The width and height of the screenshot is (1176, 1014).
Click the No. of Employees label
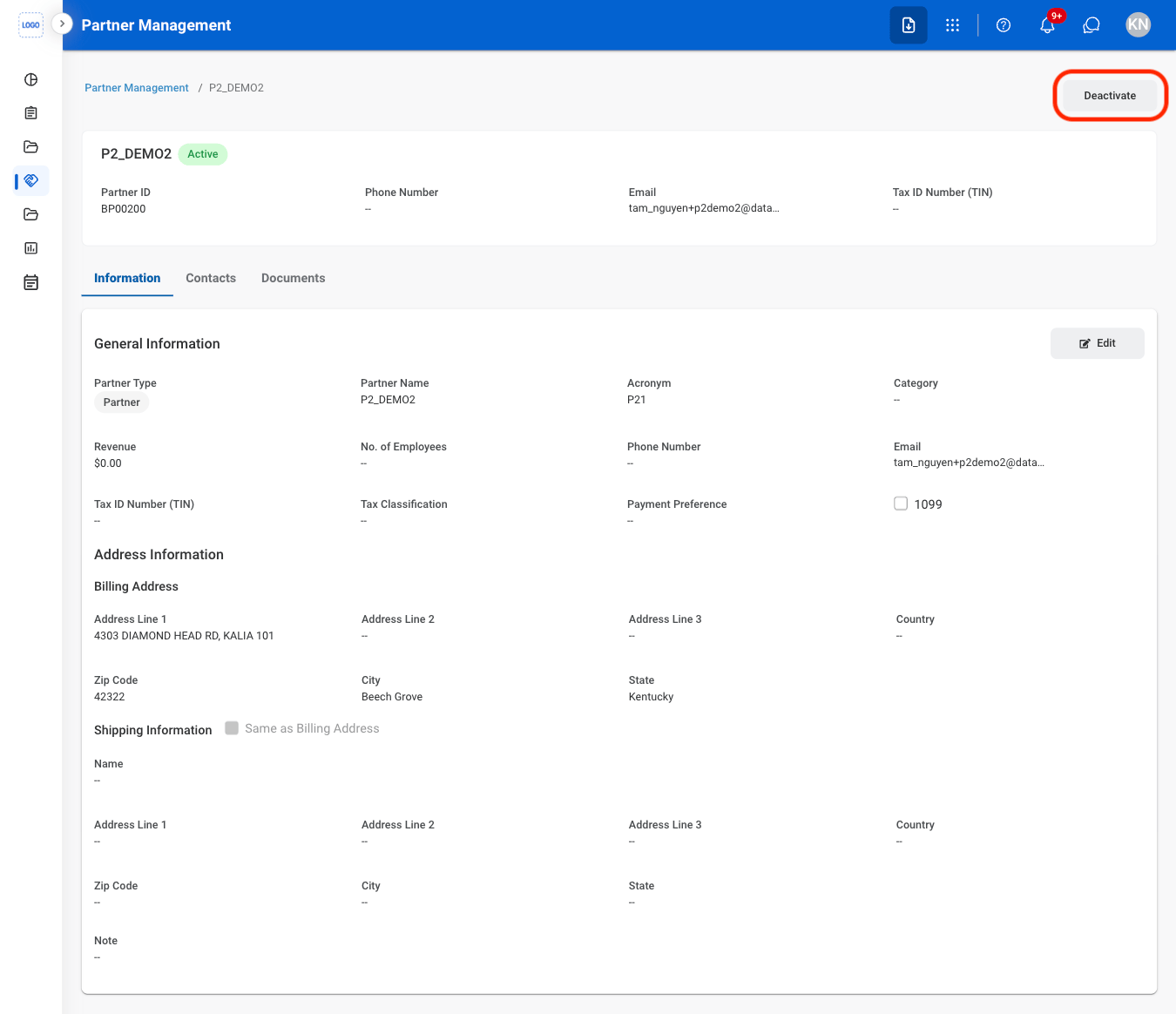pos(403,447)
